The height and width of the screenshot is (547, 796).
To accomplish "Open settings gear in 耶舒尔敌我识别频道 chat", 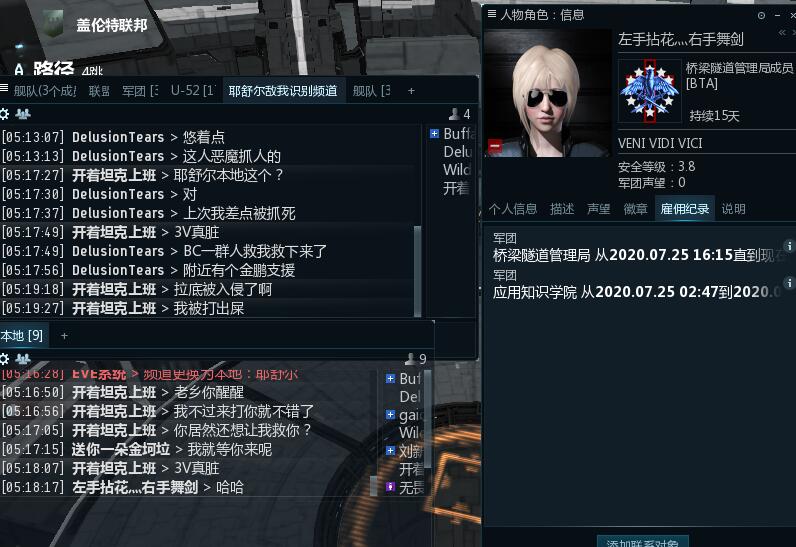I will [x=4, y=114].
